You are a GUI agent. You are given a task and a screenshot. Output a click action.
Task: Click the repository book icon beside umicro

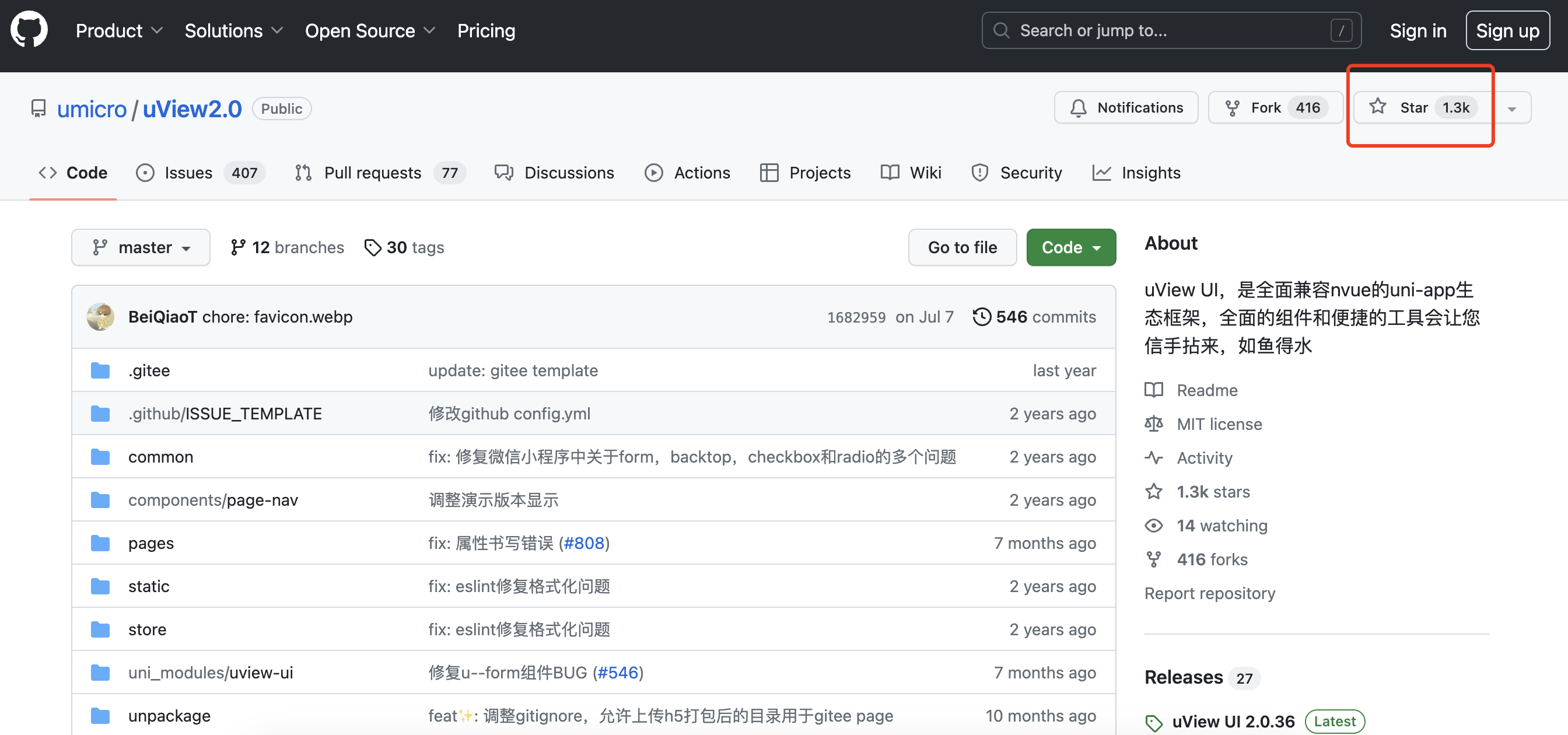click(38, 109)
